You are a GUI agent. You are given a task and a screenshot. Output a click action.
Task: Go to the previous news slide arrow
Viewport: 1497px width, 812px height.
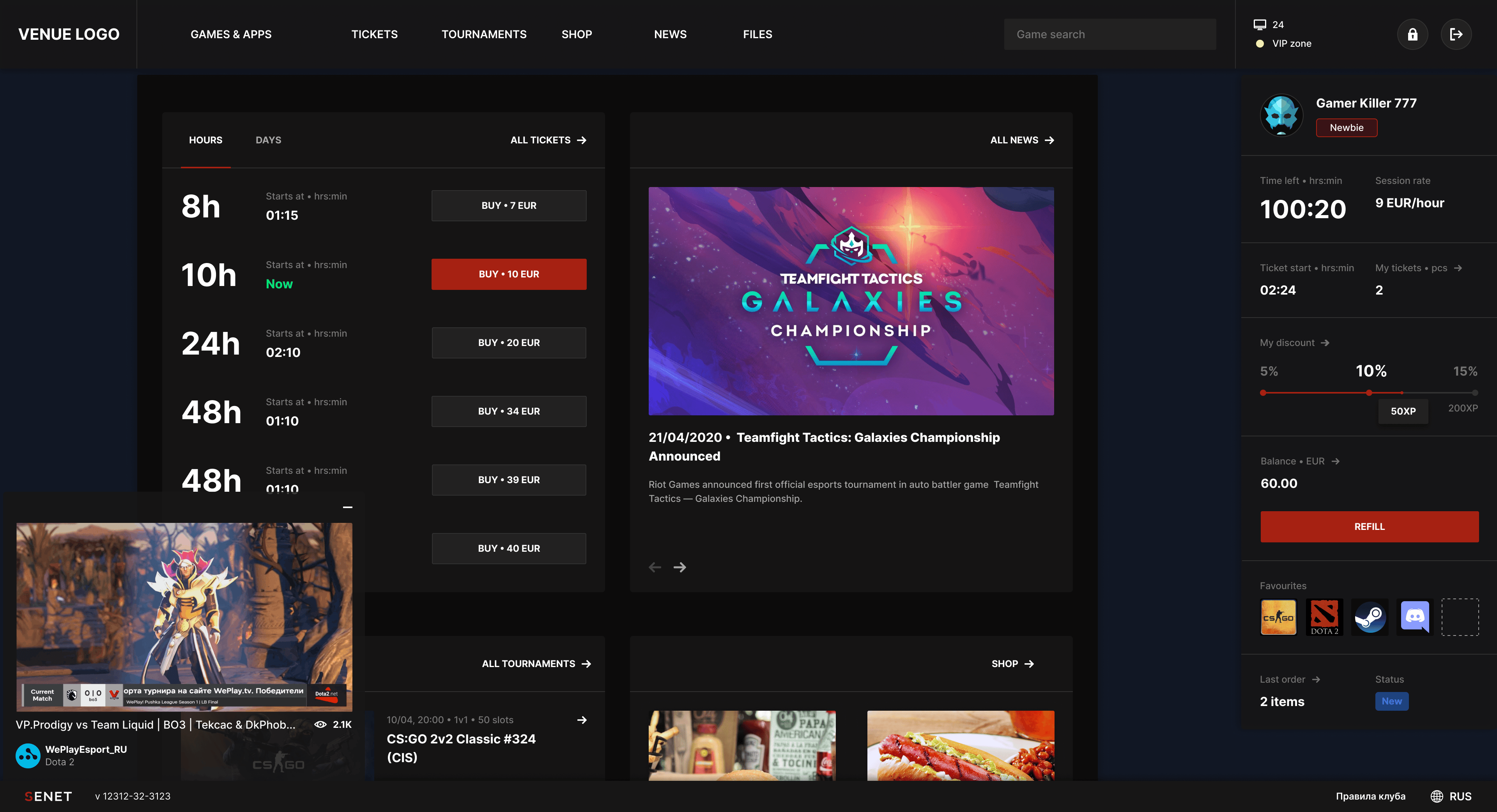[655, 567]
